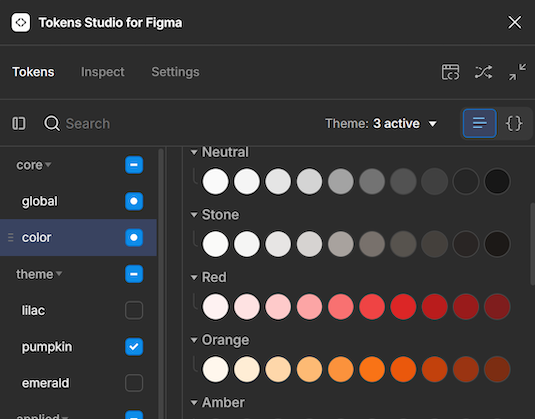This screenshot has height=419, width=535.
Task: Open the second screen window icon
Action: [x=450, y=72]
